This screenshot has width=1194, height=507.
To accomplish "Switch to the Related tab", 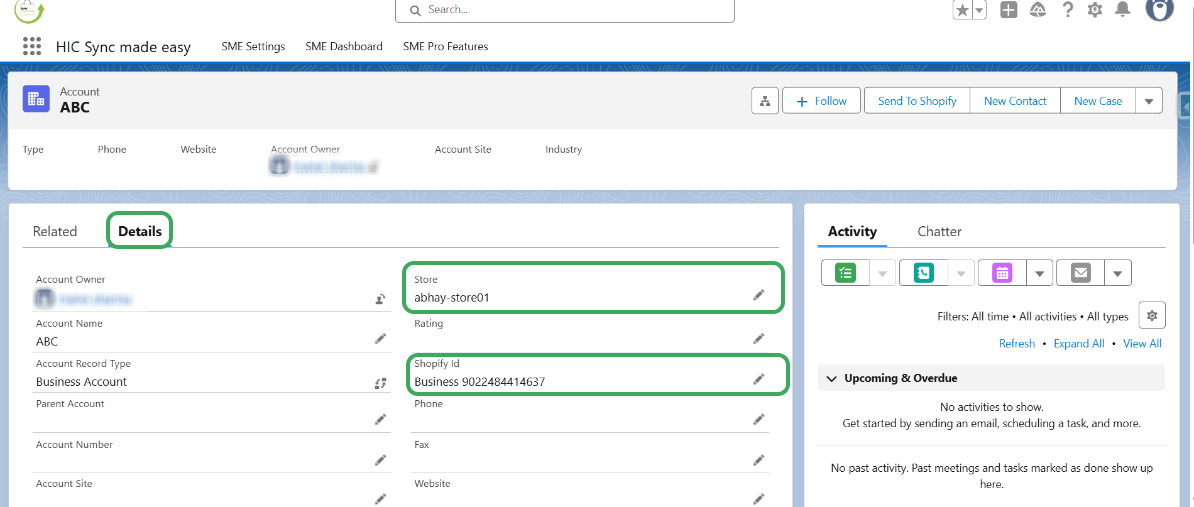I will click(55, 231).
